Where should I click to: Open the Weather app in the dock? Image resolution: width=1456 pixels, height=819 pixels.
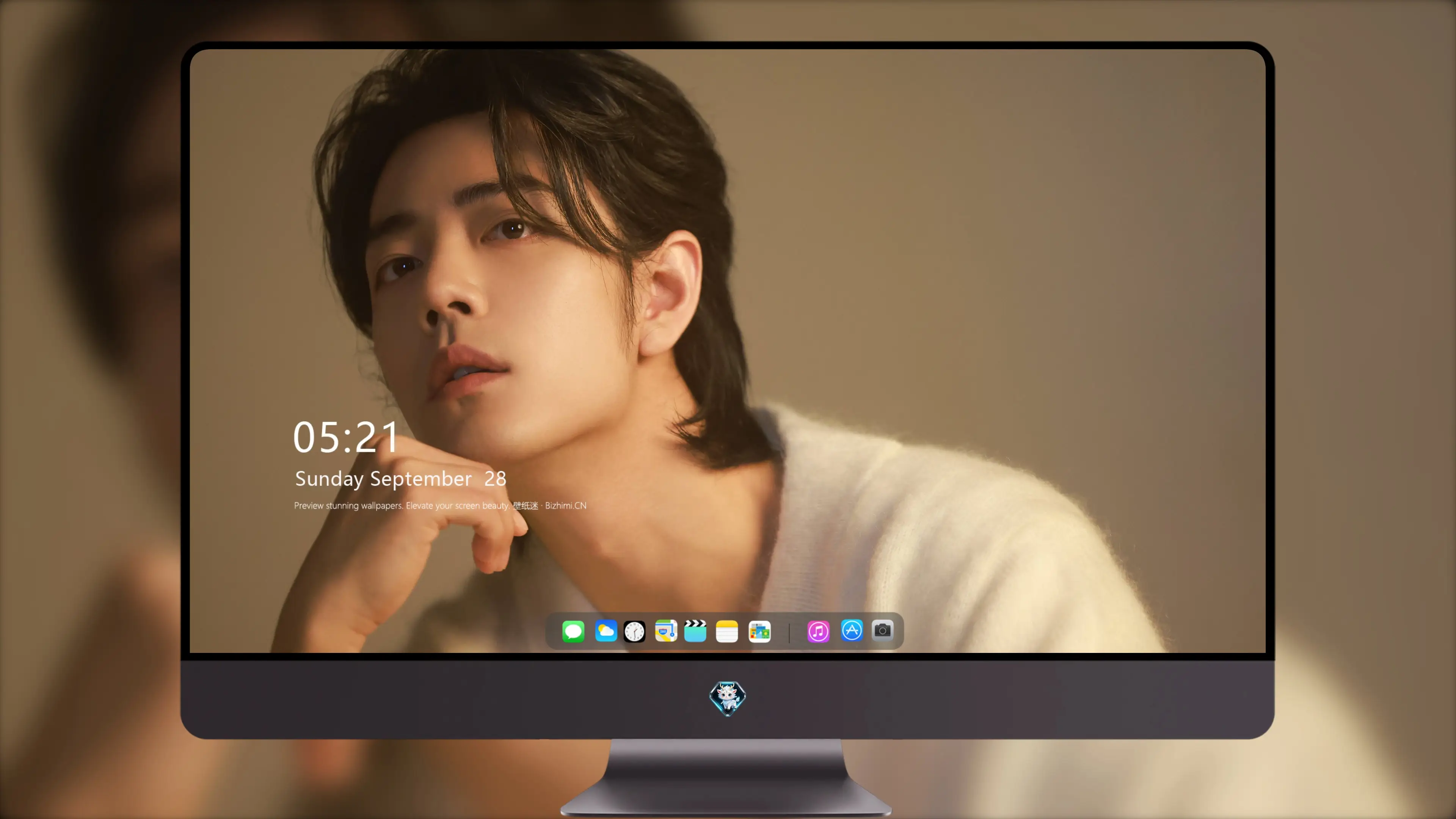tap(606, 631)
